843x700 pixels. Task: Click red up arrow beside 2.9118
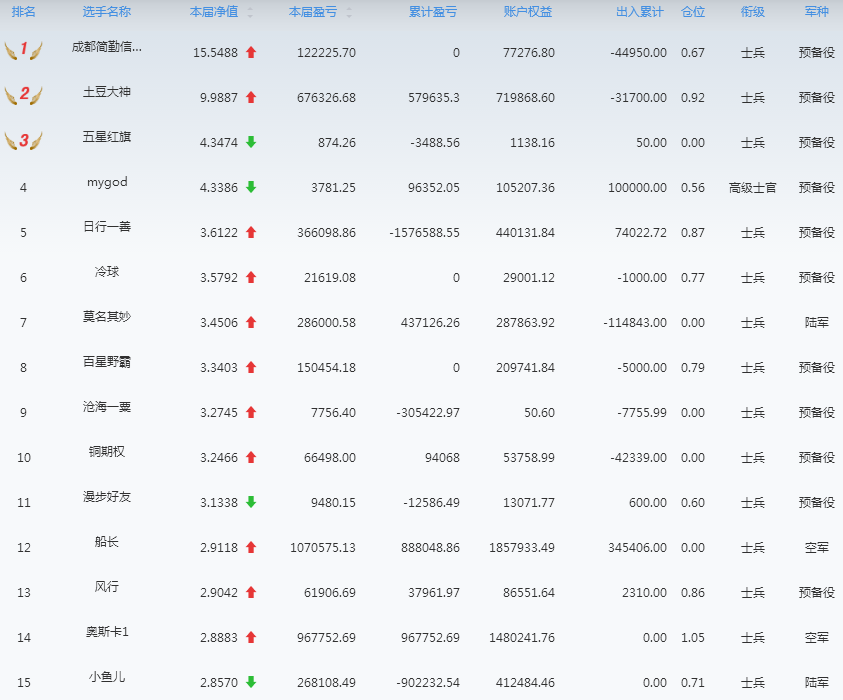click(251, 547)
